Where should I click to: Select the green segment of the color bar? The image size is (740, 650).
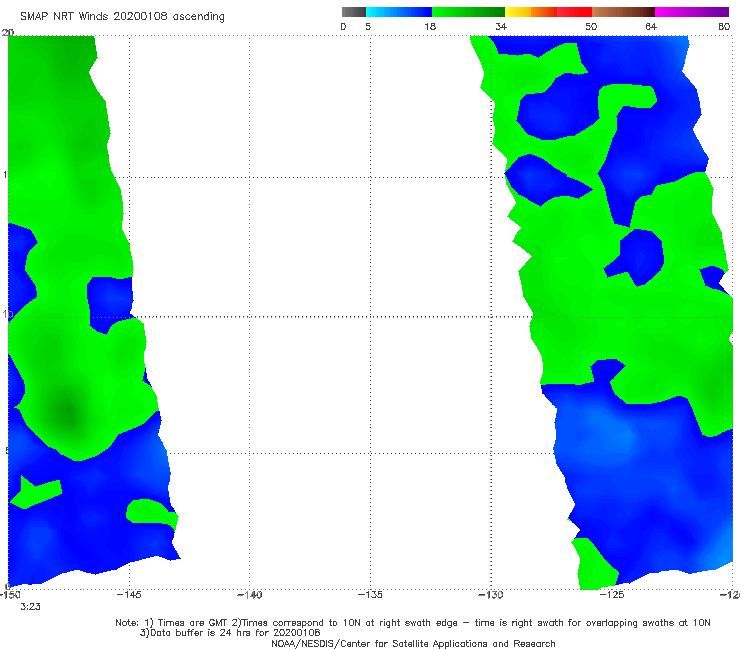coord(468,12)
